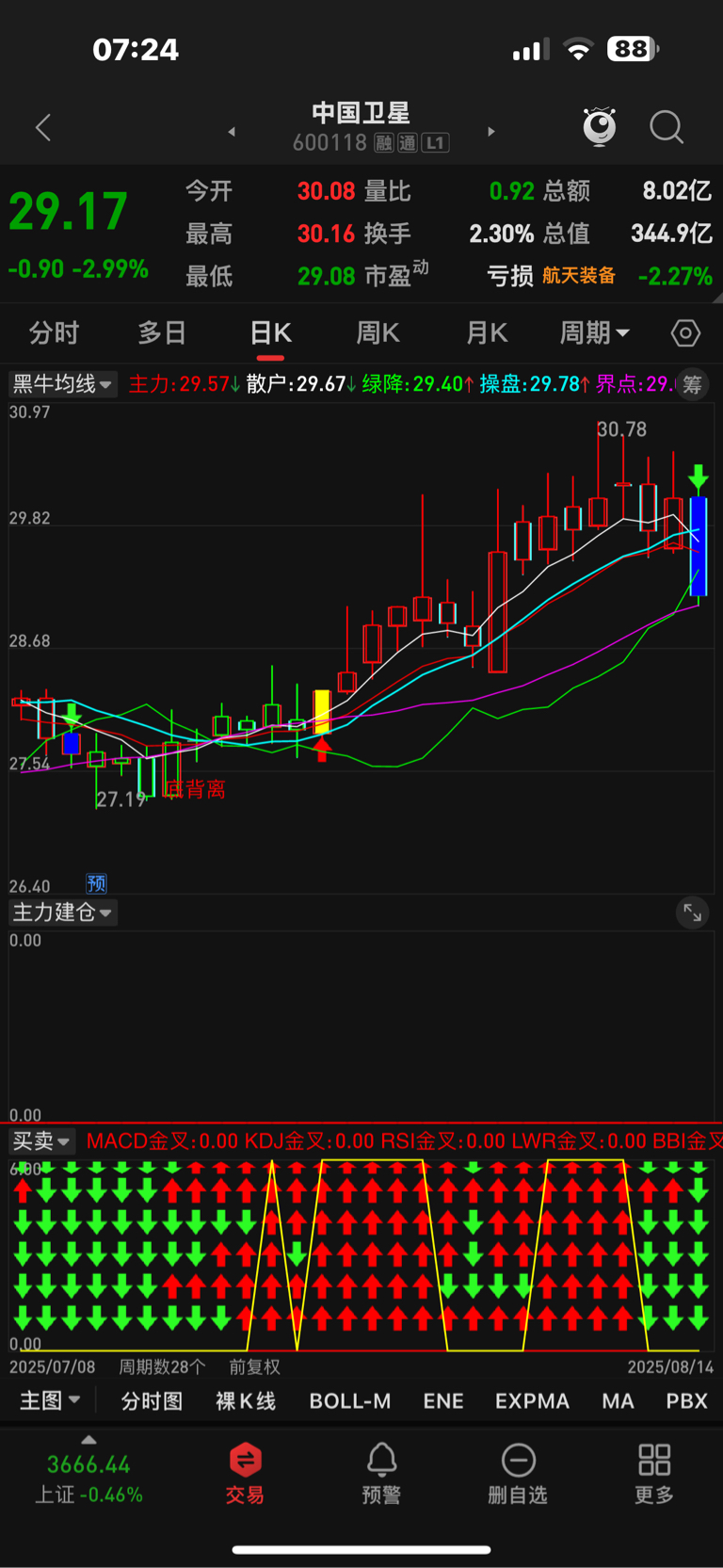The height and width of the screenshot is (1568, 723).
Task: Tap stock title 中国卫星
Action: [361, 113]
